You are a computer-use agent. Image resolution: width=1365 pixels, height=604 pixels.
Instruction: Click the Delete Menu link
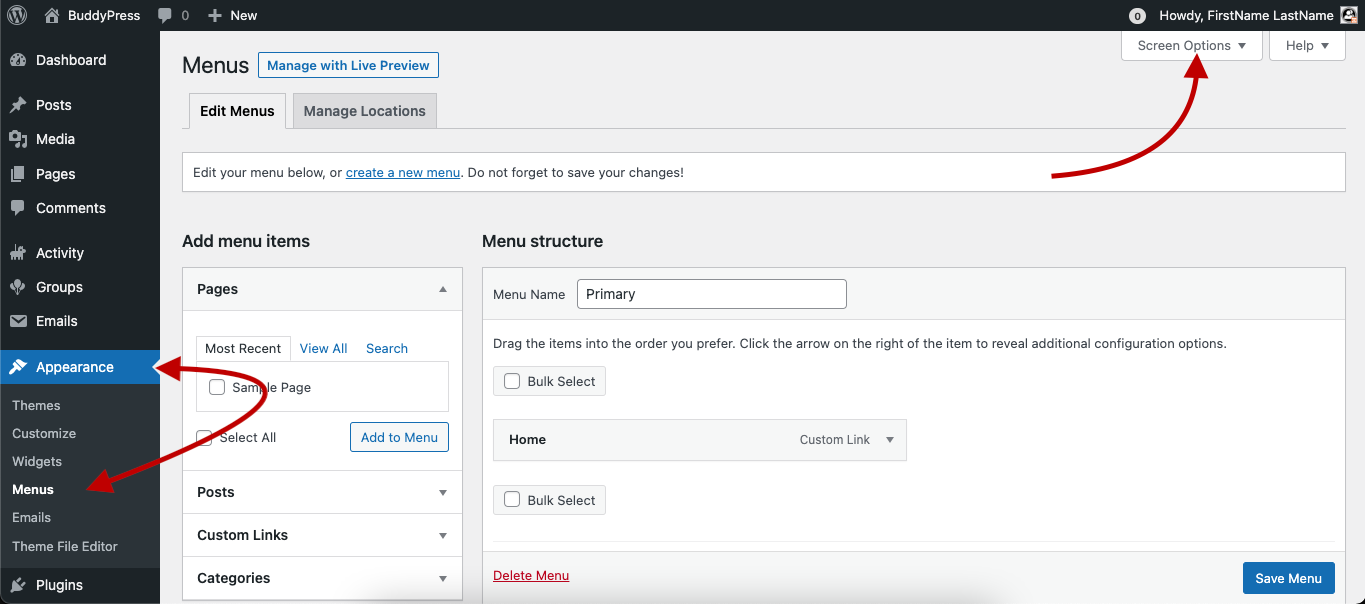pos(531,575)
